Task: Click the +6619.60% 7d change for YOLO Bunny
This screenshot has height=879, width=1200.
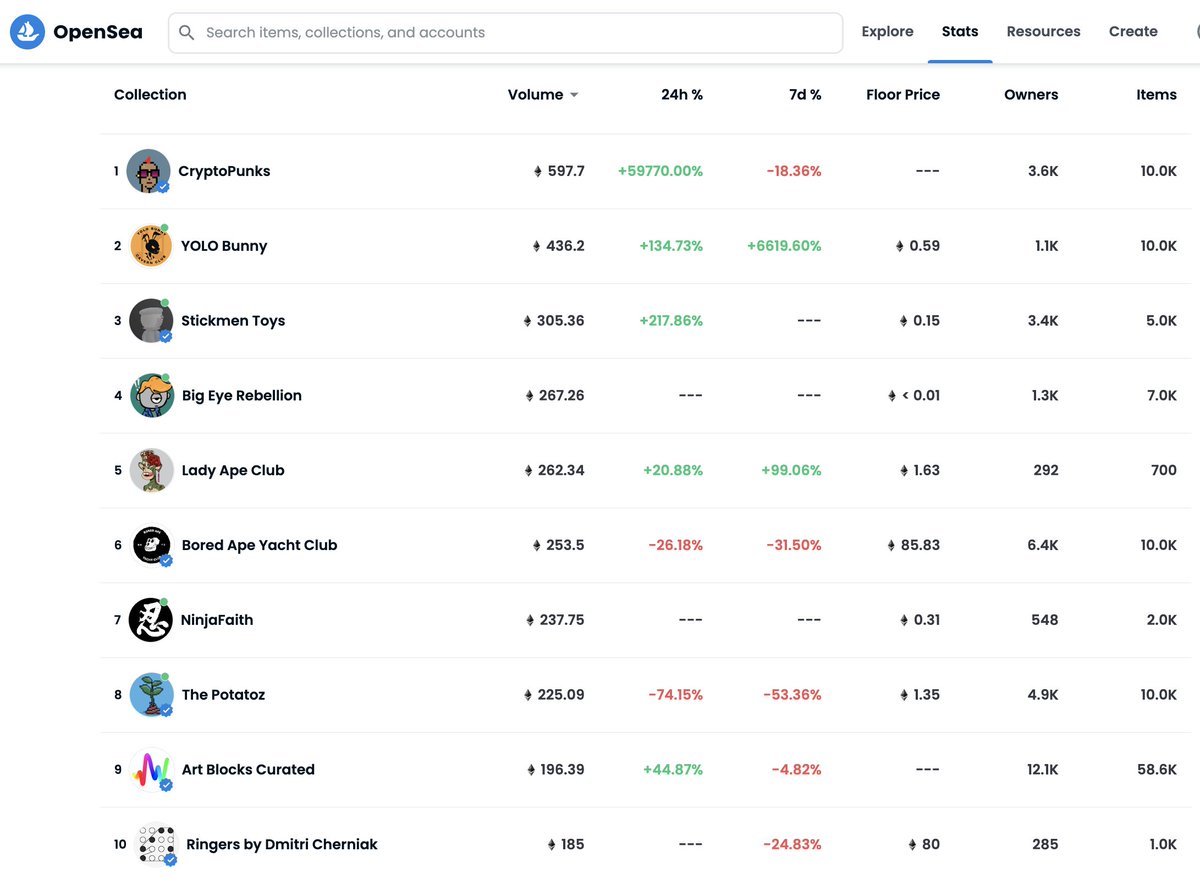Action: 784,246
